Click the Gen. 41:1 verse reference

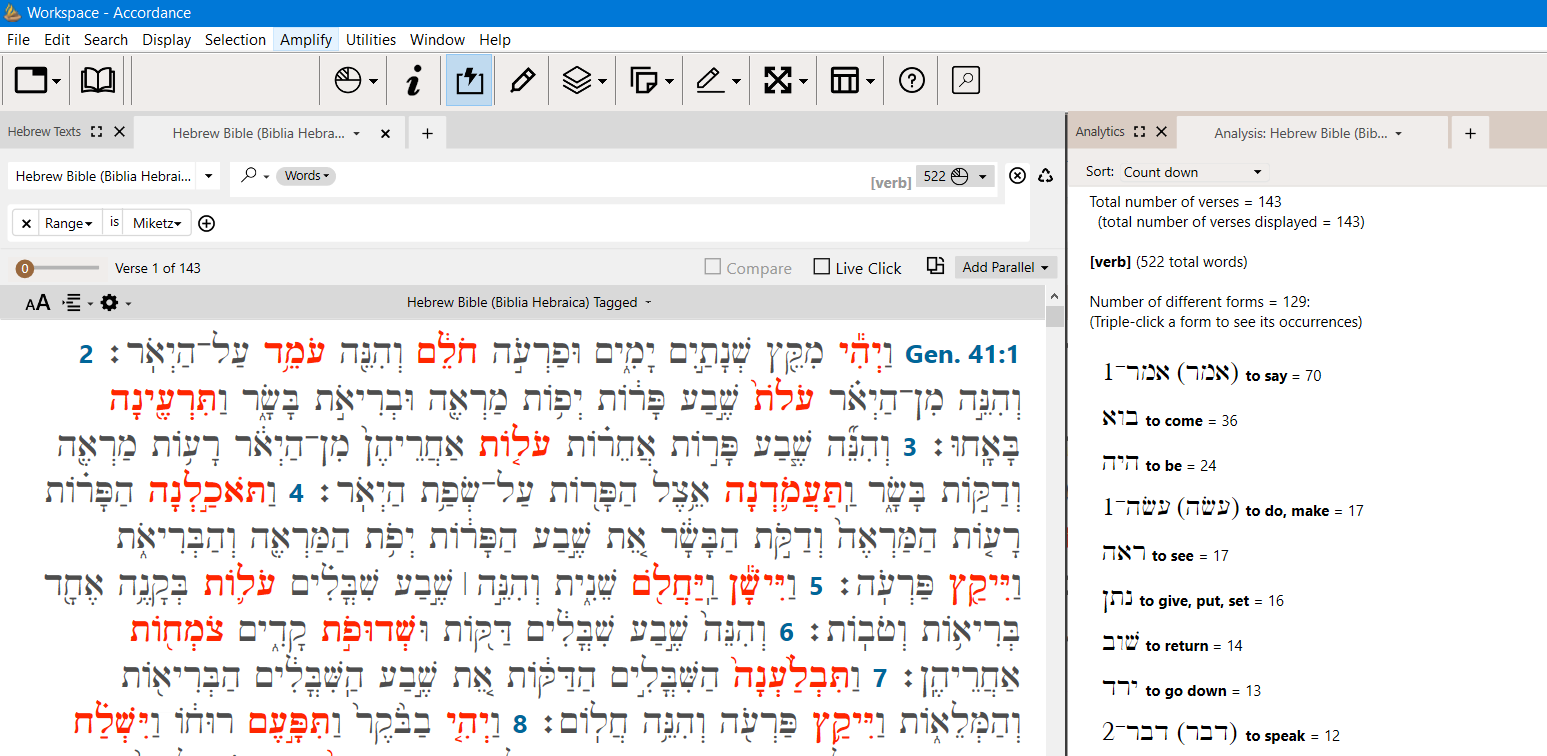[x=961, y=354]
